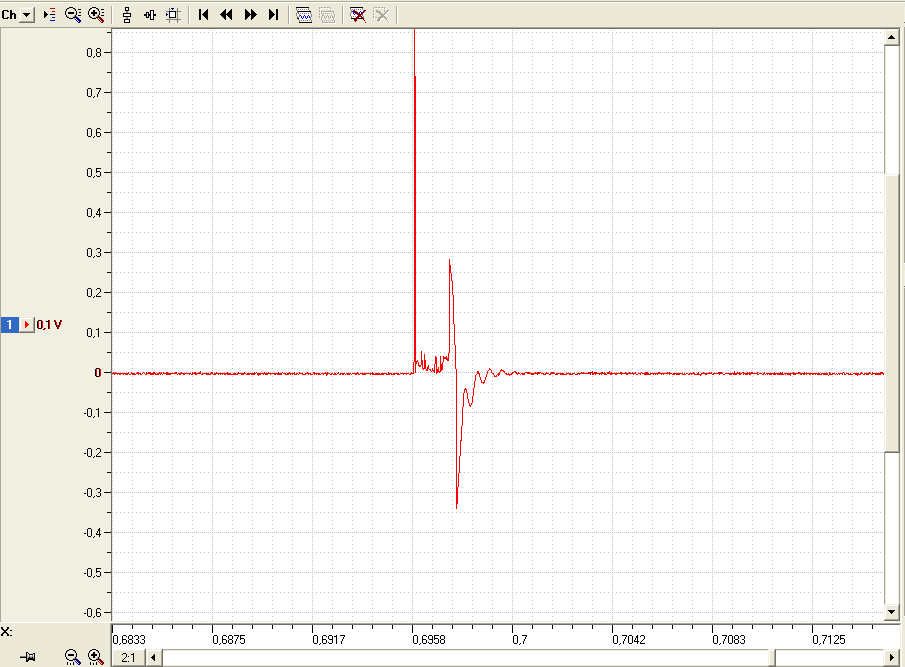
Task: Zoom out horizontally with the bottom magnifier
Action: point(72,657)
